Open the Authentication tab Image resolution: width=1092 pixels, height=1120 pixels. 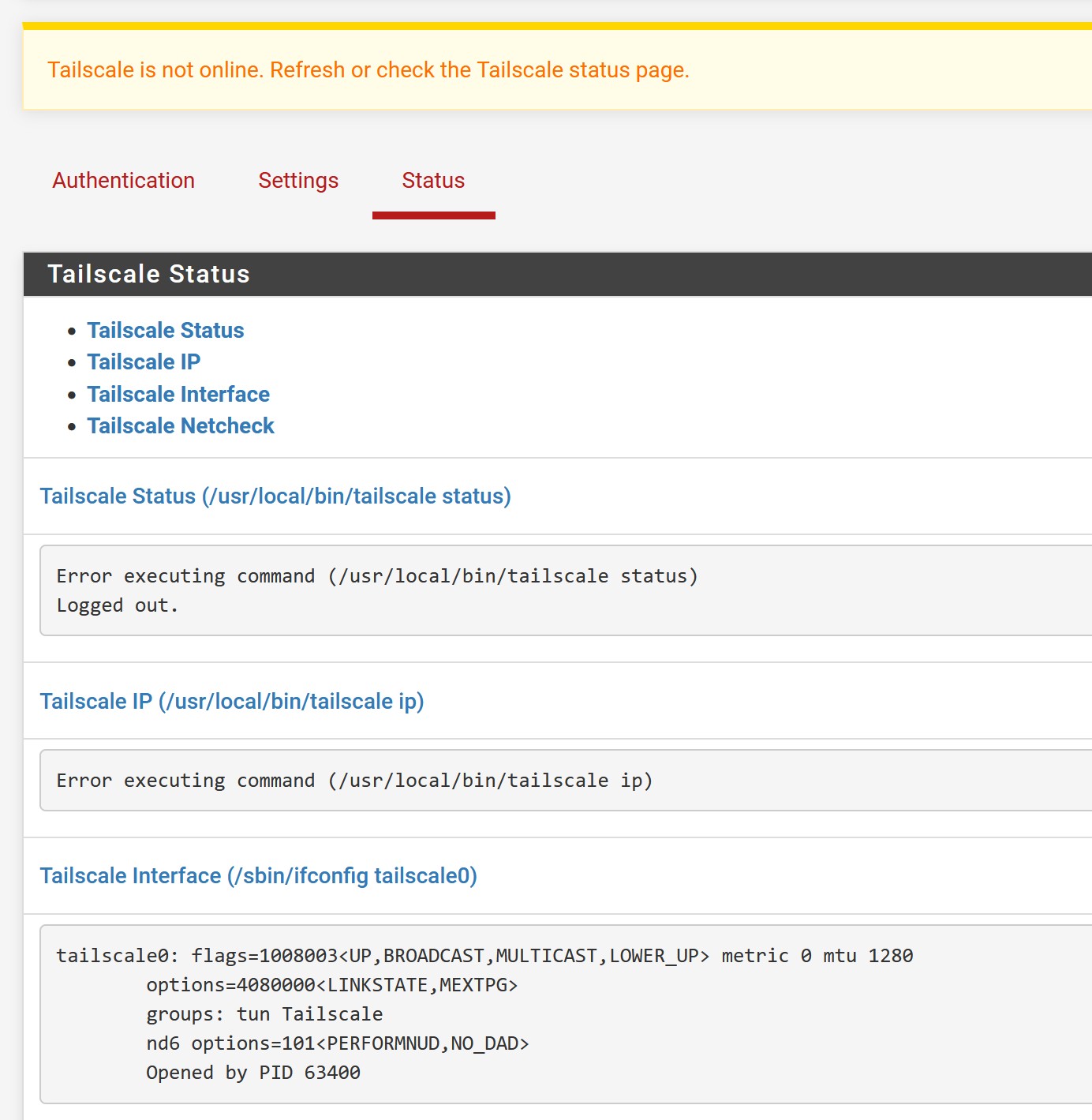[x=124, y=181]
